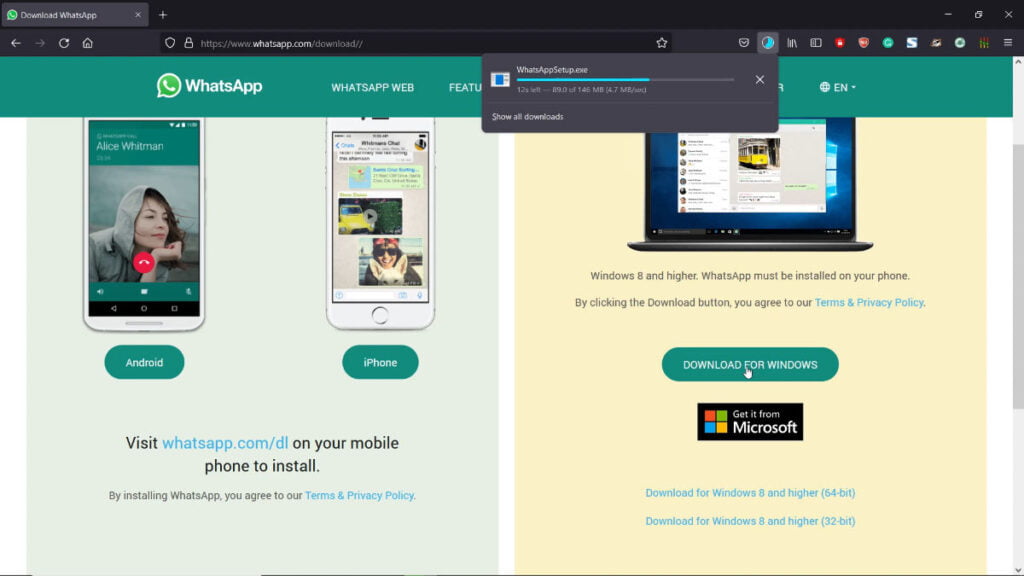Open the Firefox Library icon
This screenshot has width=1024, height=576.
pyautogui.click(x=792, y=42)
